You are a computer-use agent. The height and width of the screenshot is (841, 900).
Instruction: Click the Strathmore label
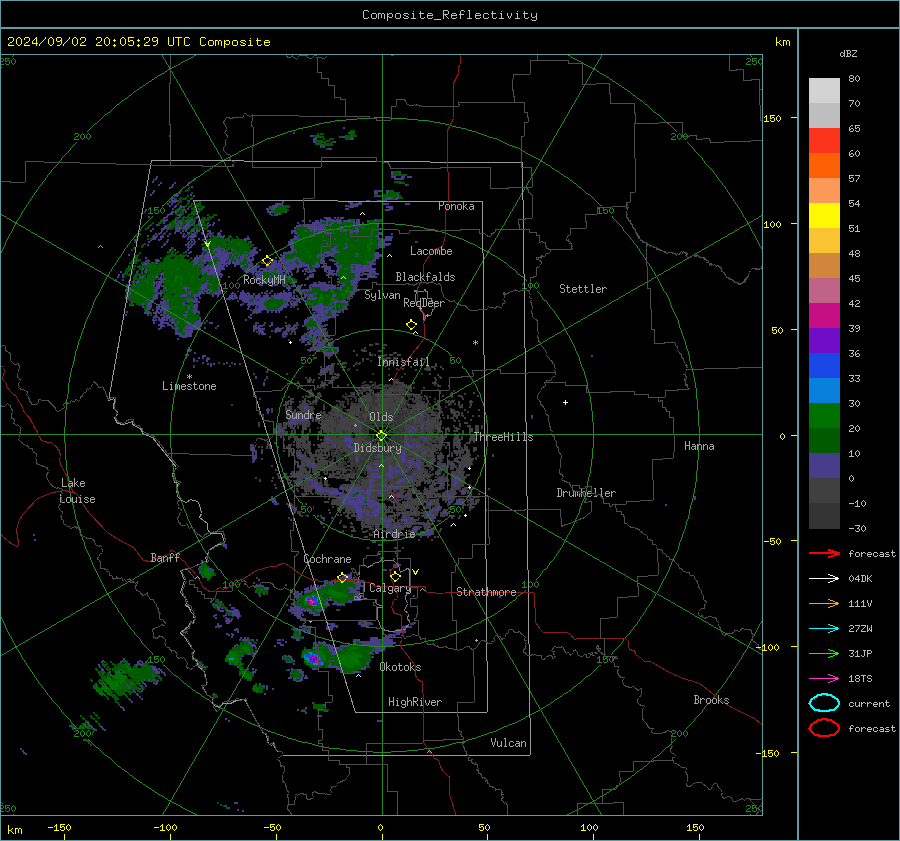486,592
